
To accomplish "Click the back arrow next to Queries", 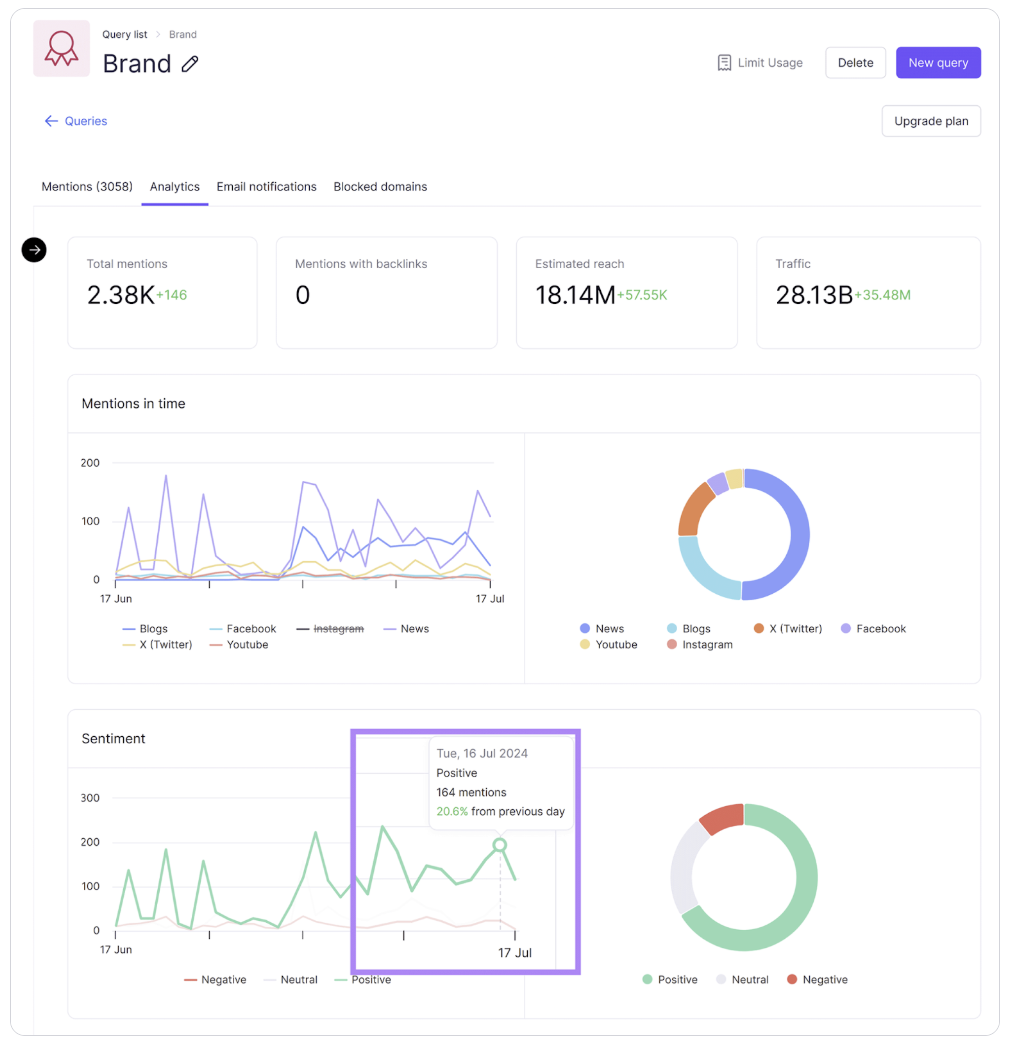I will click(51, 121).
